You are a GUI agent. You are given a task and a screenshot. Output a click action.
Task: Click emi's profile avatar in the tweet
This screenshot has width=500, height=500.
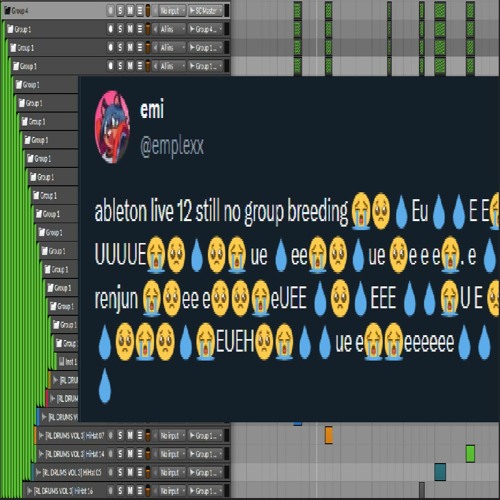pos(113,127)
